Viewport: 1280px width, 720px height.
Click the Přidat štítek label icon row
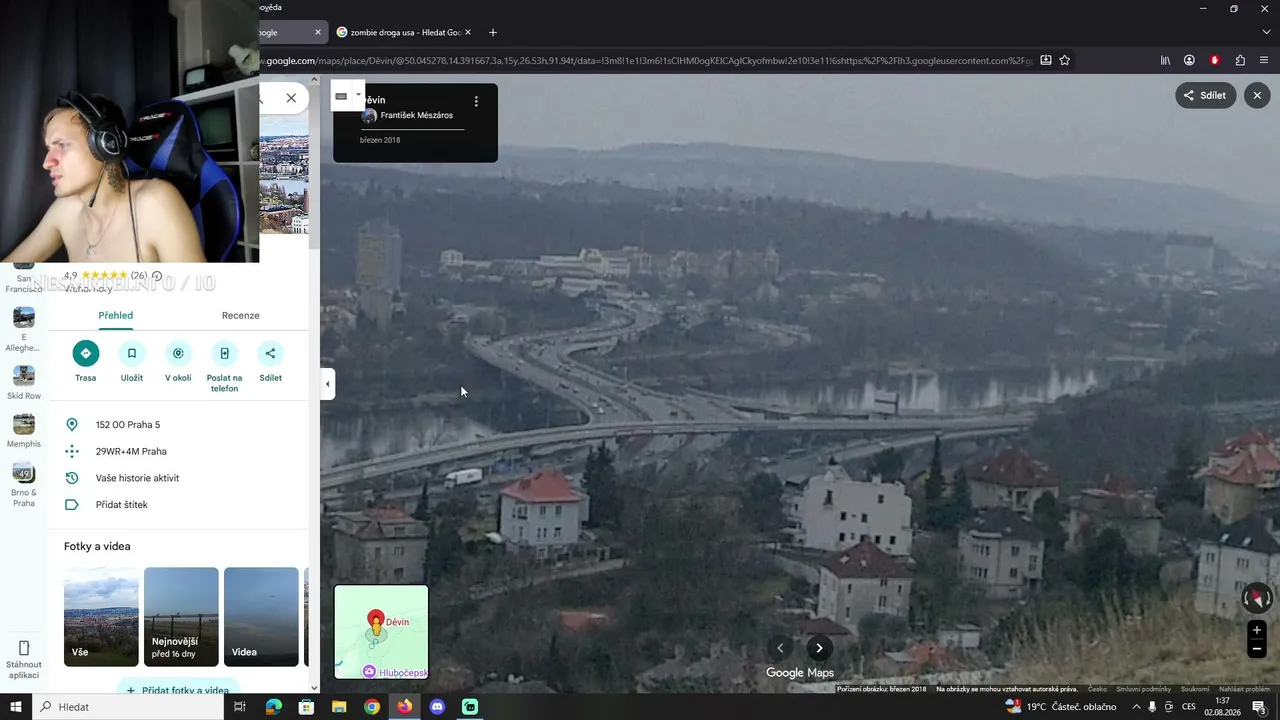(x=178, y=505)
